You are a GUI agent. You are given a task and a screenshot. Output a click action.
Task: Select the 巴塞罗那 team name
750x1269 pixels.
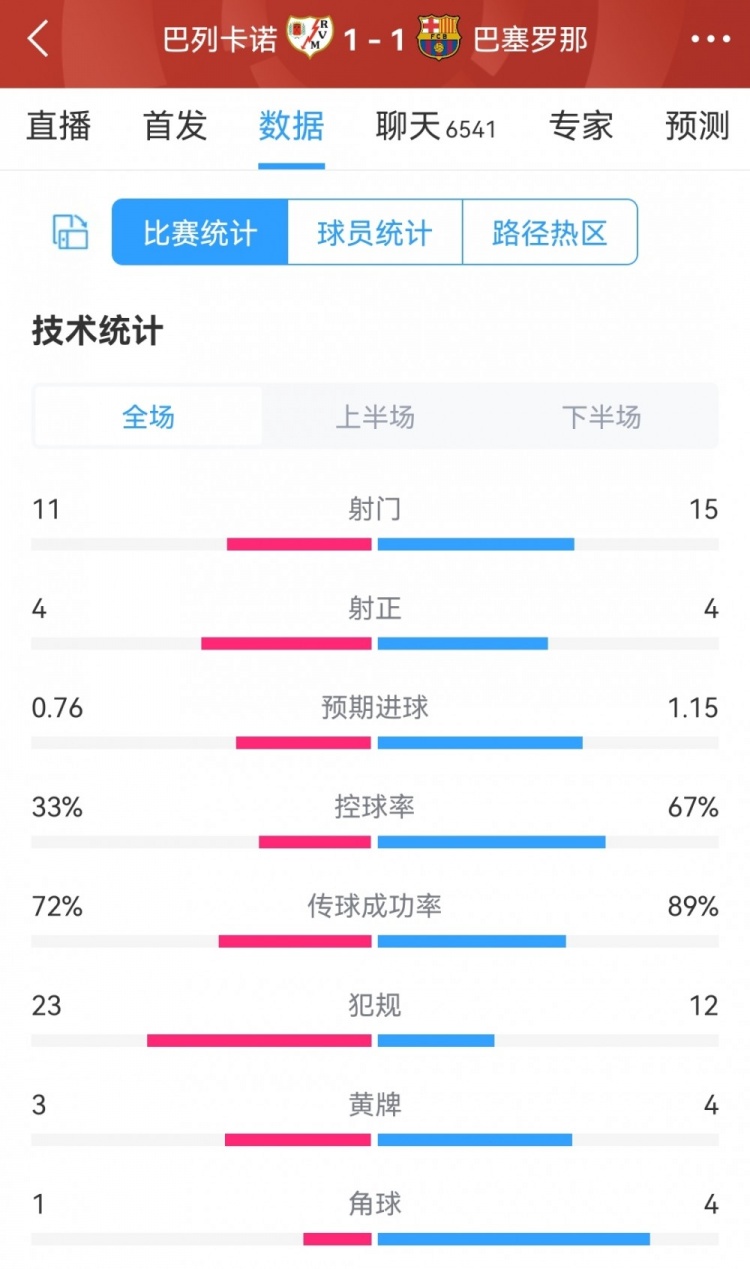pos(527,38)
